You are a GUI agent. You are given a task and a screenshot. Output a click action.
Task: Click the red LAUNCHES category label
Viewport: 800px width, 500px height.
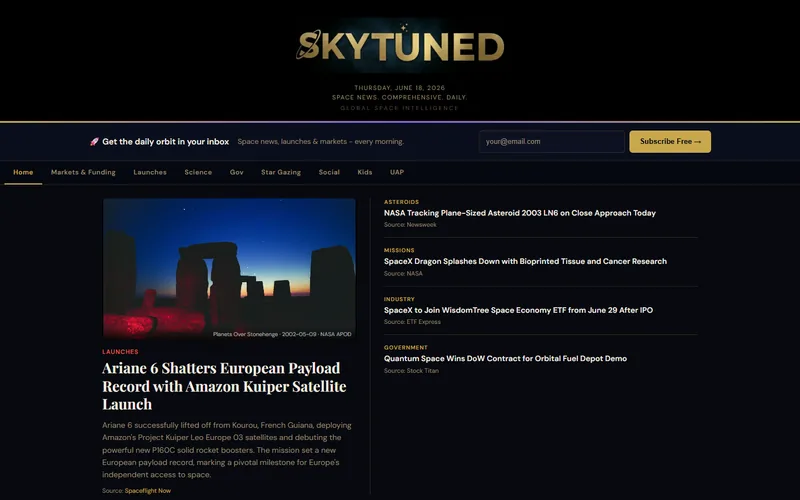pyautogui.click(x=120, y=352)
